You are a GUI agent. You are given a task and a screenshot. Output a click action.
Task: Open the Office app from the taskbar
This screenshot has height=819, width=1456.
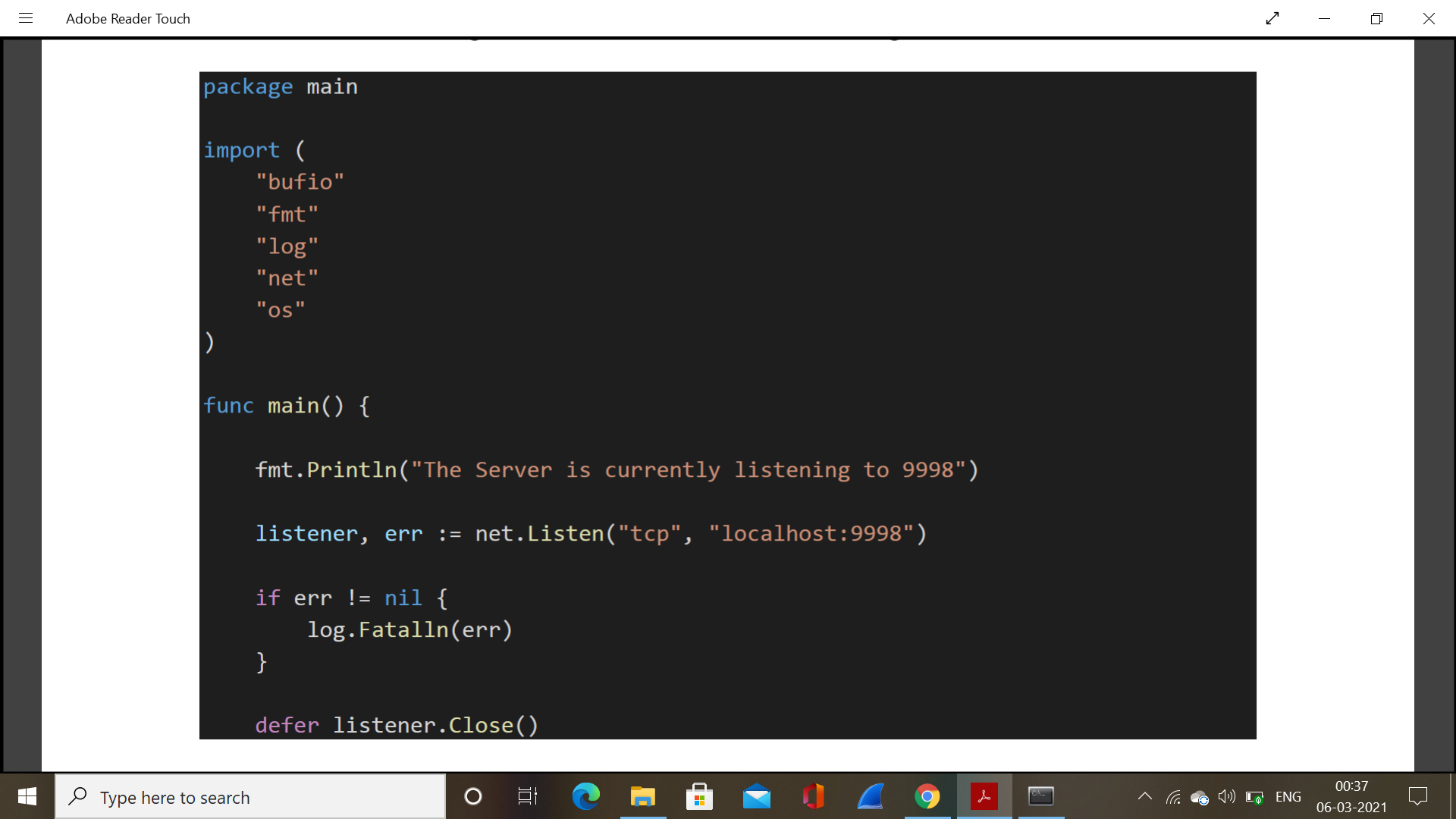point(813,796)
